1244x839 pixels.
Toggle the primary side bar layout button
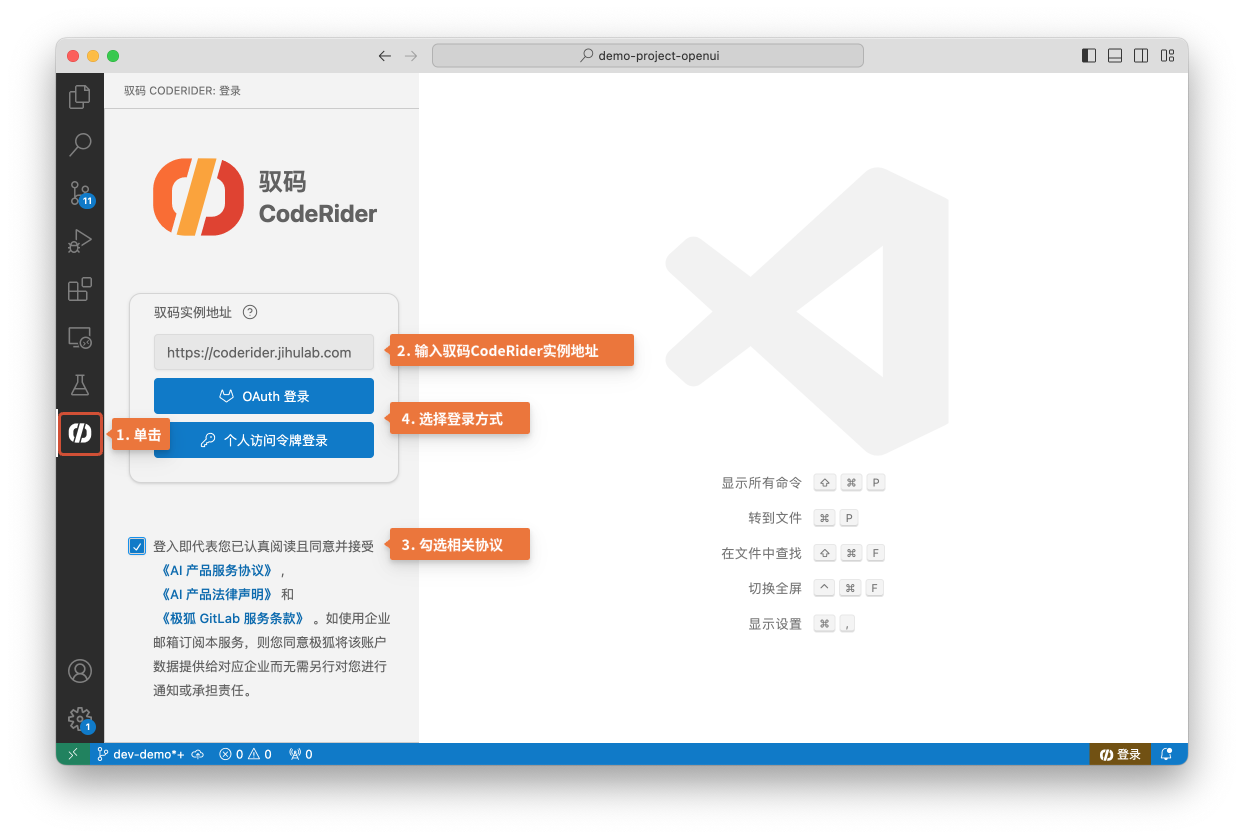point(1089,56)
